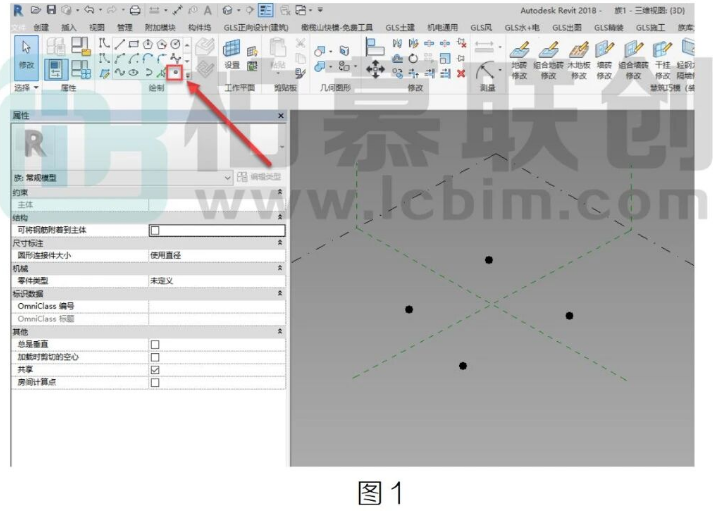Screen dimensions: 718x511
Task: Click the Rotate tool icon
Action: [x=413, y=58]
